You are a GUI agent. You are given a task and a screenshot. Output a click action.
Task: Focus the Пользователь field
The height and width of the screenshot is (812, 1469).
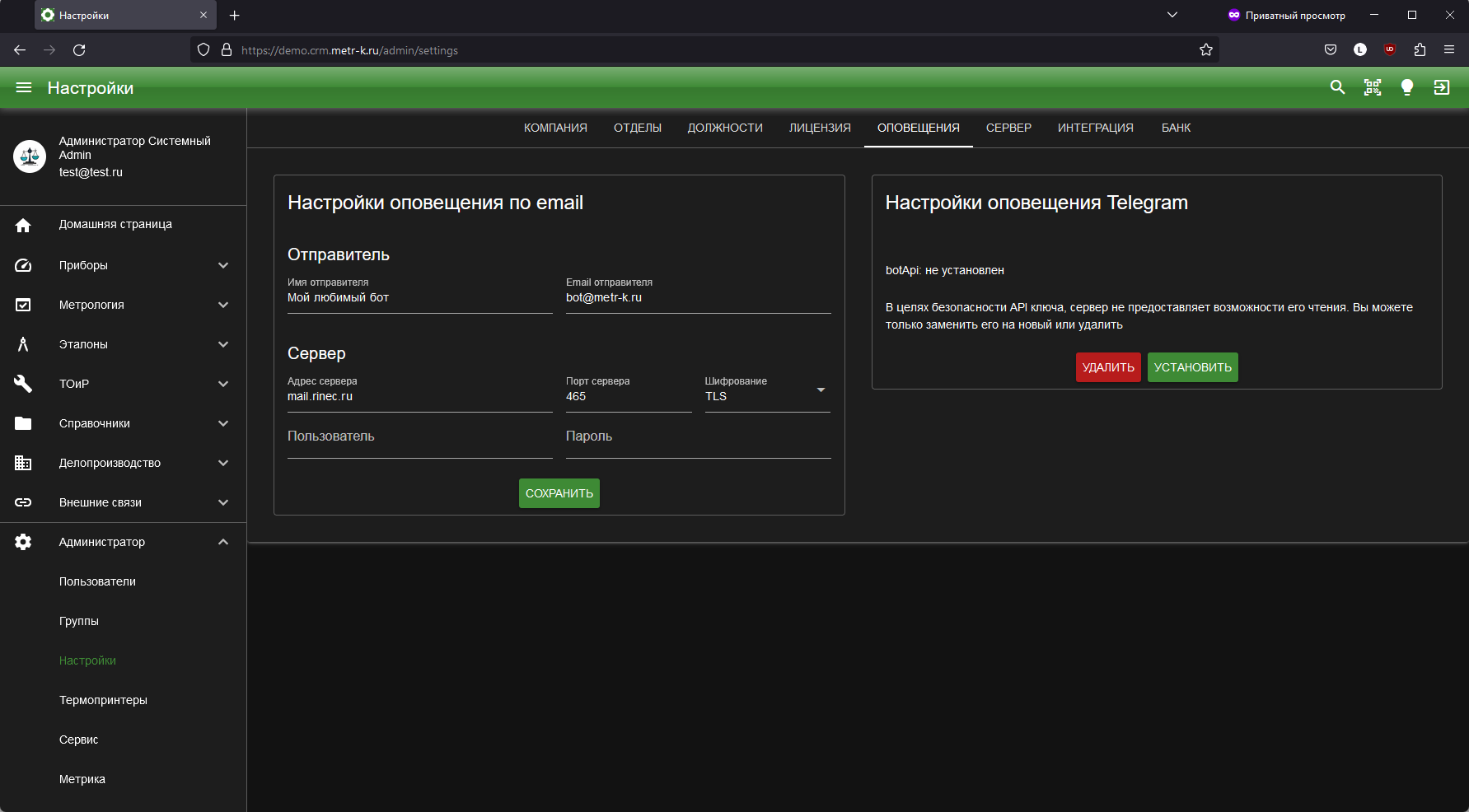click(420, 439)
